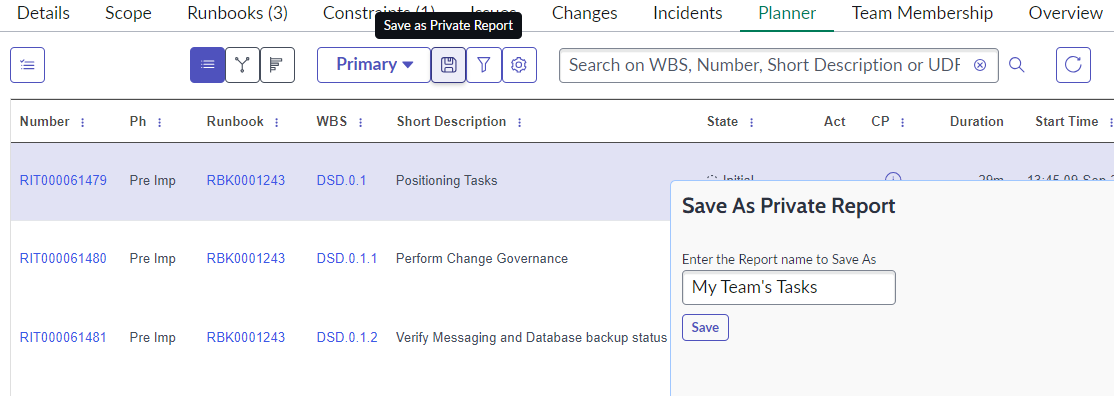Image resolution: width=1114 pixels, height=396 pixels.
Task: Switch to list view icon
Action: tap(207, 65)
